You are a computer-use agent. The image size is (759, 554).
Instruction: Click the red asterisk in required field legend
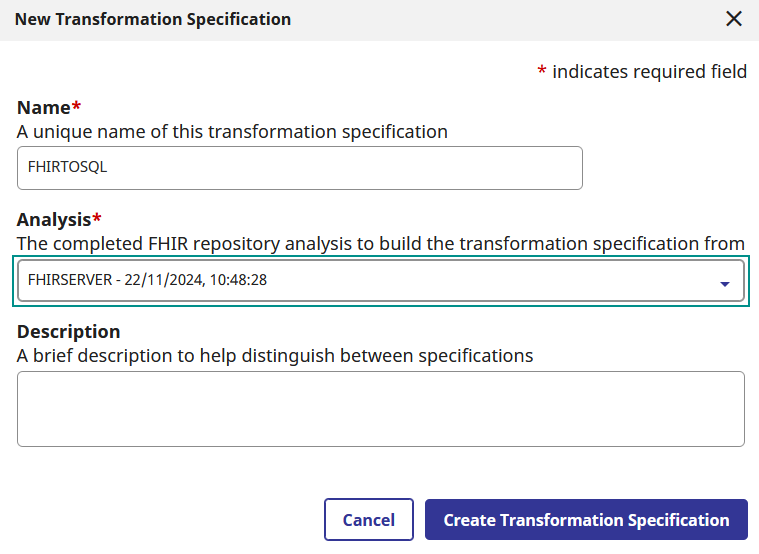click(542, 71)
